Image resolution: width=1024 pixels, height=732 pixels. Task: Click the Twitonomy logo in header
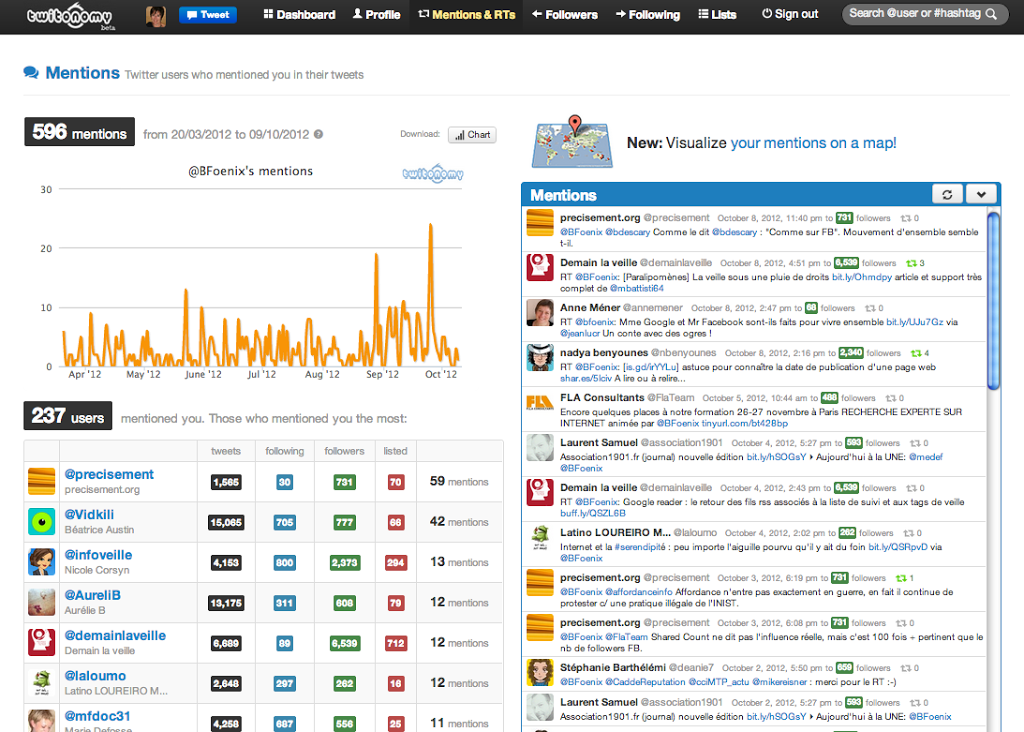coord(70,16)
